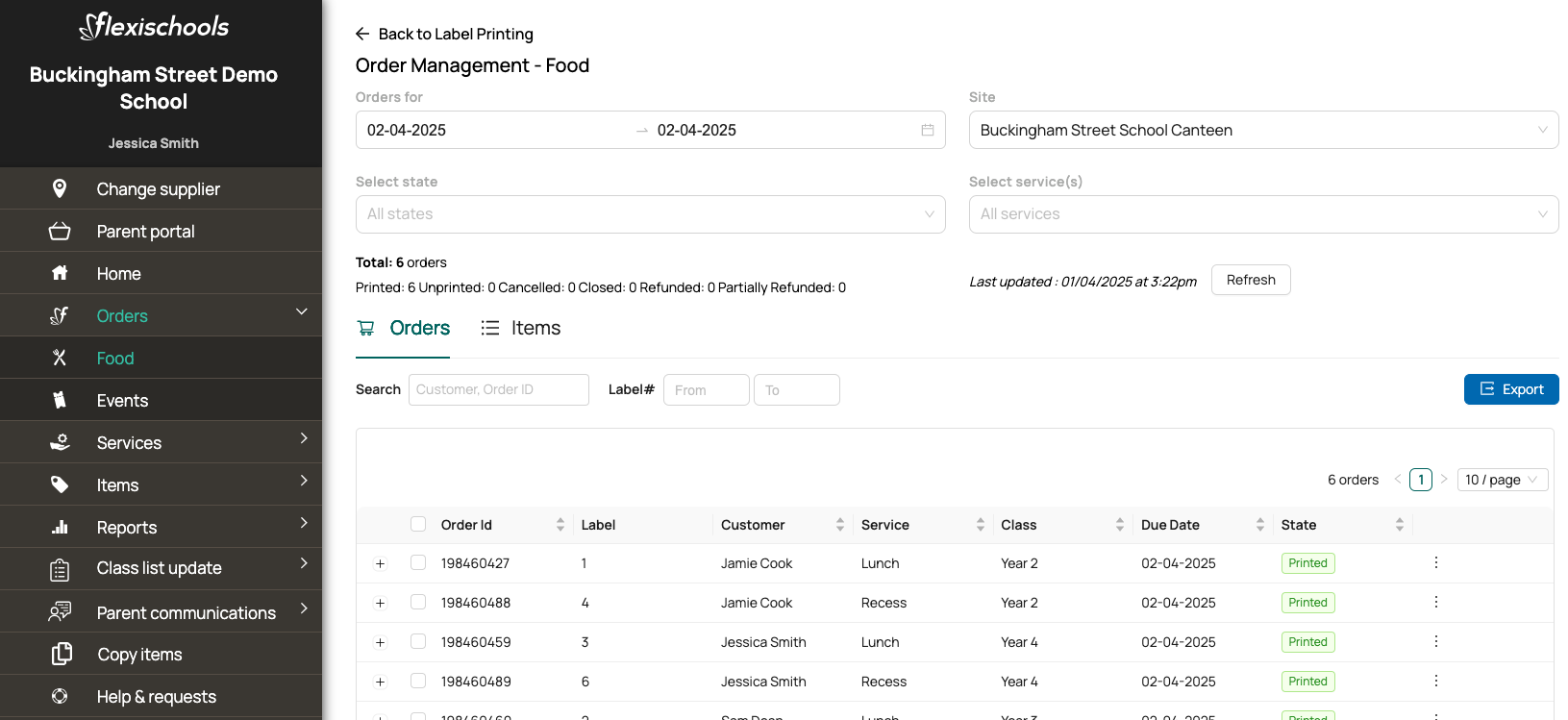This screenshot has height=720, width=1568.
Task: Click the Copy items icon
Action: tap(61, 654)
